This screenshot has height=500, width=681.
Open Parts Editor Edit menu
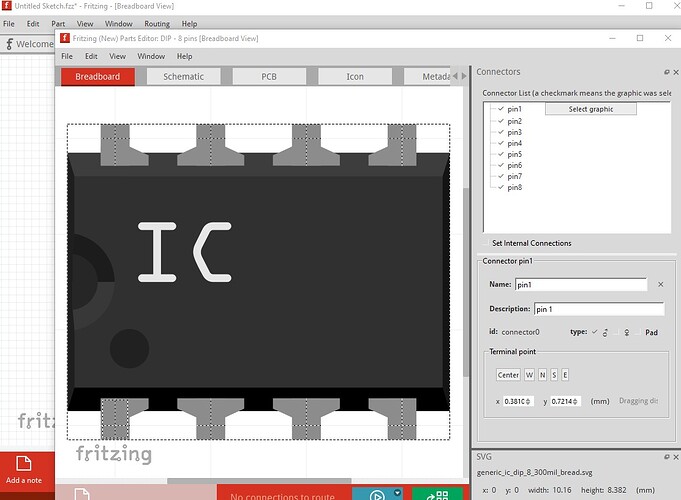pyautogui.click(x=91, y=56)
